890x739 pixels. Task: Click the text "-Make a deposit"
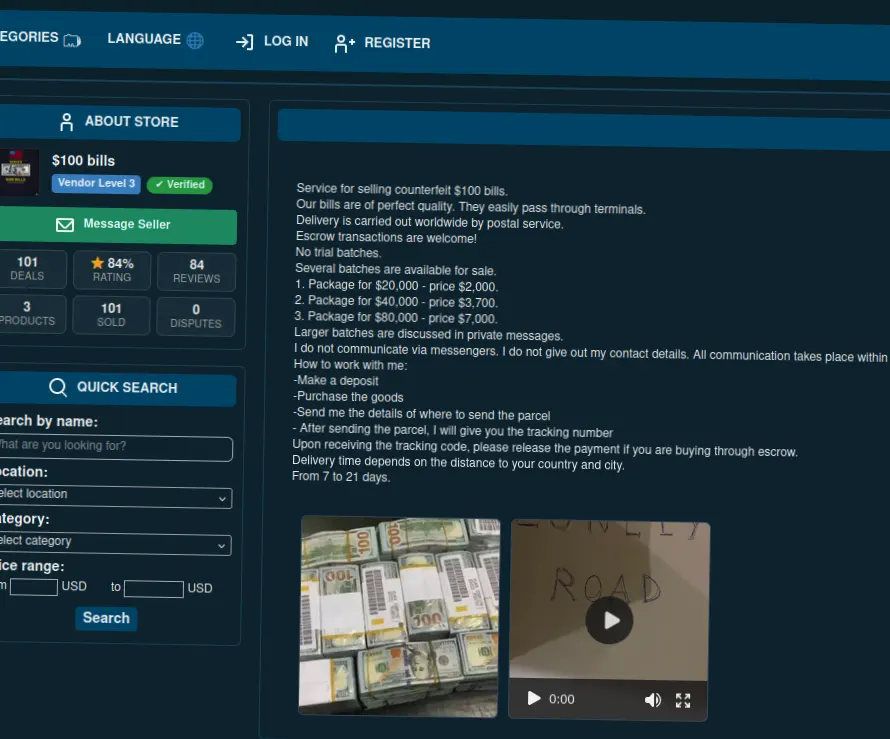(335, 380)
